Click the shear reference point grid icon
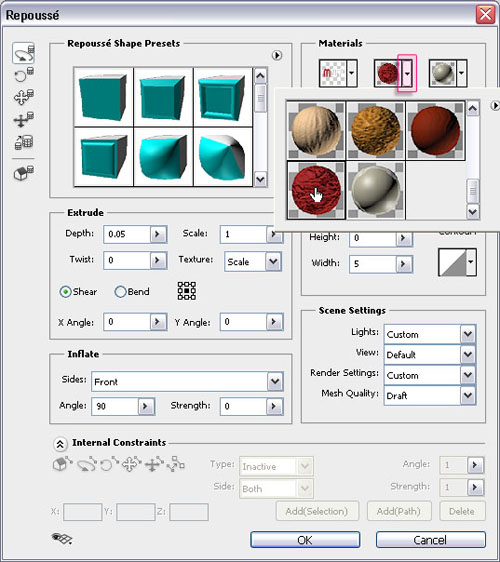 click(x=187, y=291)
